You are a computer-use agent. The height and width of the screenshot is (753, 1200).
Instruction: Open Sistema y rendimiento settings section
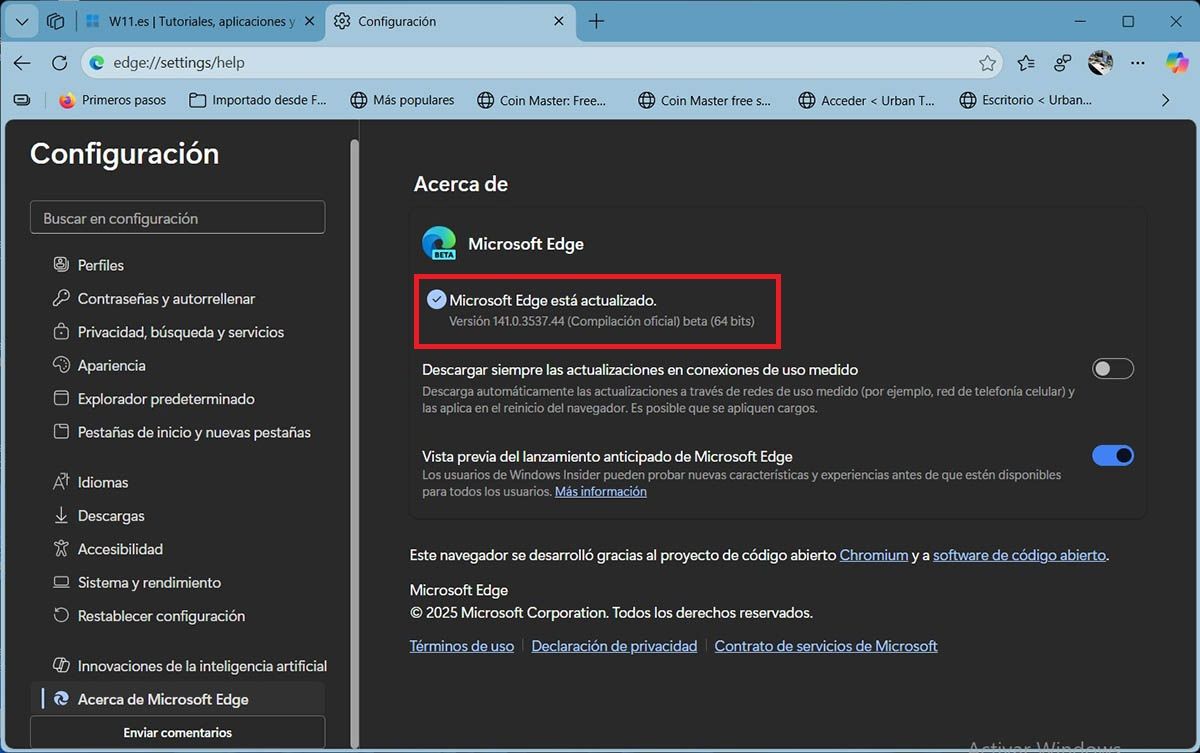pos(149,582)
